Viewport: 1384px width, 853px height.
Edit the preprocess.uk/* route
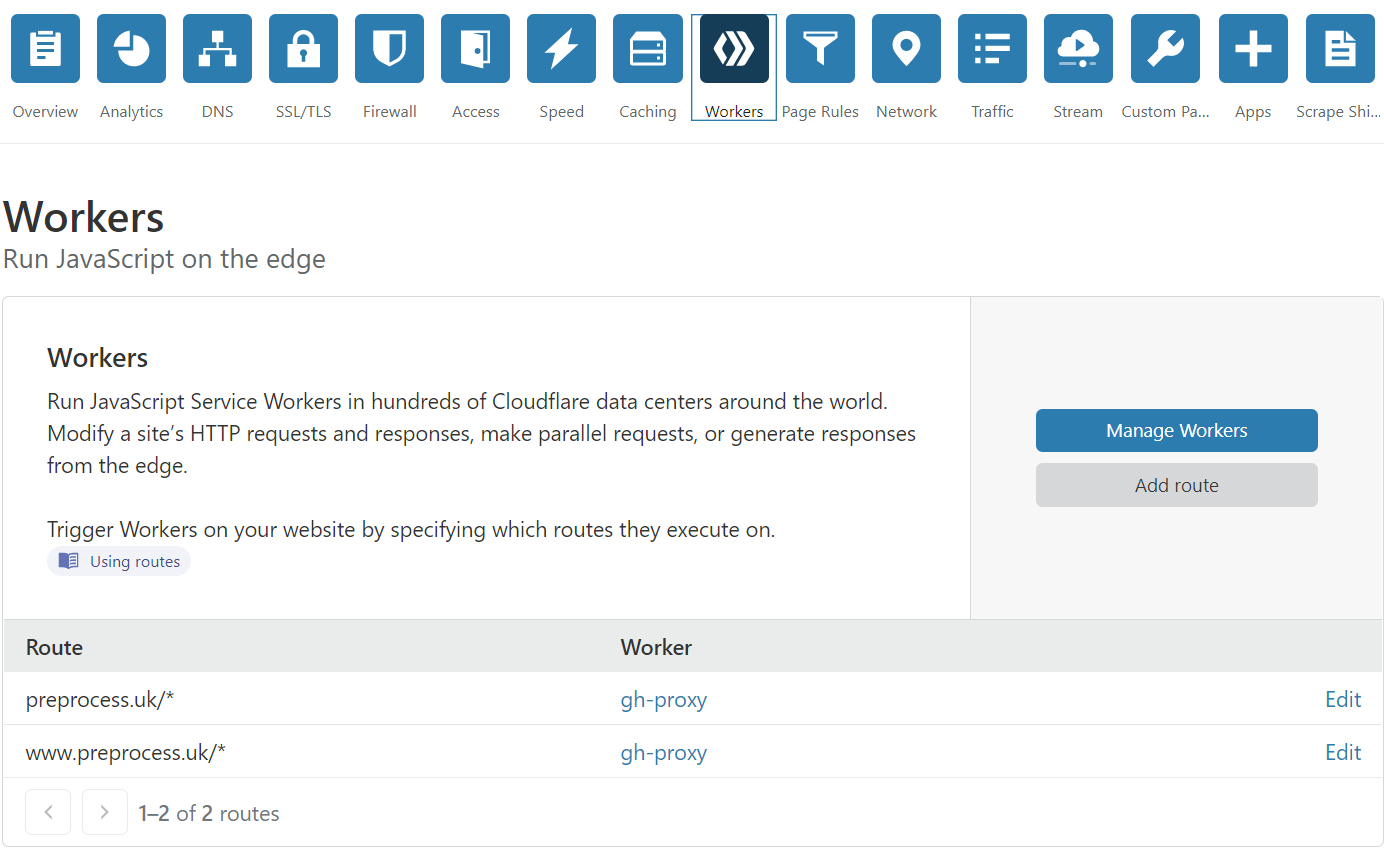[x=1343, y=699]
